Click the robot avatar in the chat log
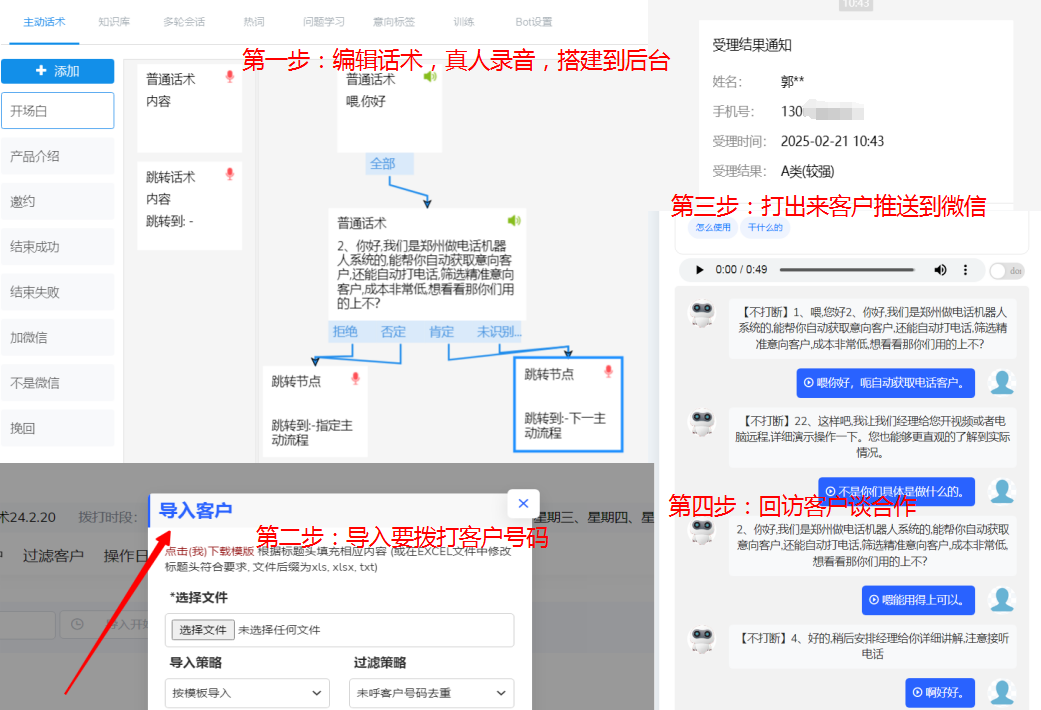Image resolution: width=1041 pixels, height=710 pixels. tap(703, 313)
